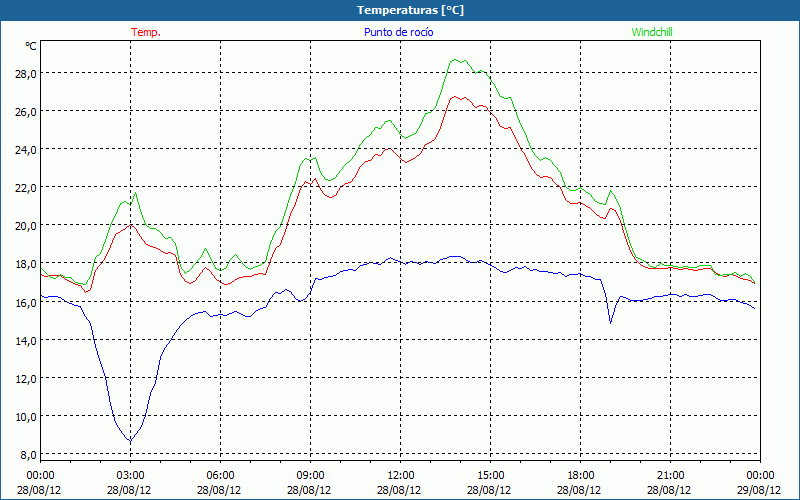The image size is (800, 500).
Task: Click the 22,0 y-axis value
Action: 26,187
